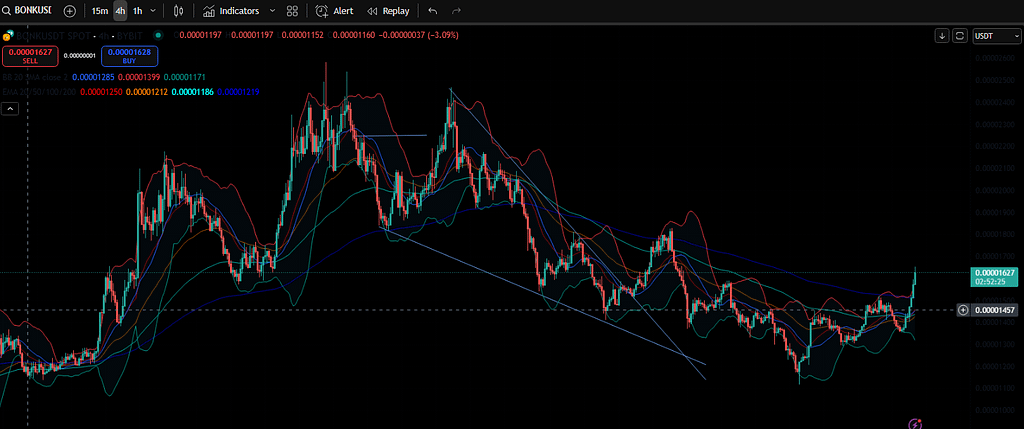The width and height of the screenshot is (1024, 429).
Task: Click the Undo arrow
Action: 432,11
